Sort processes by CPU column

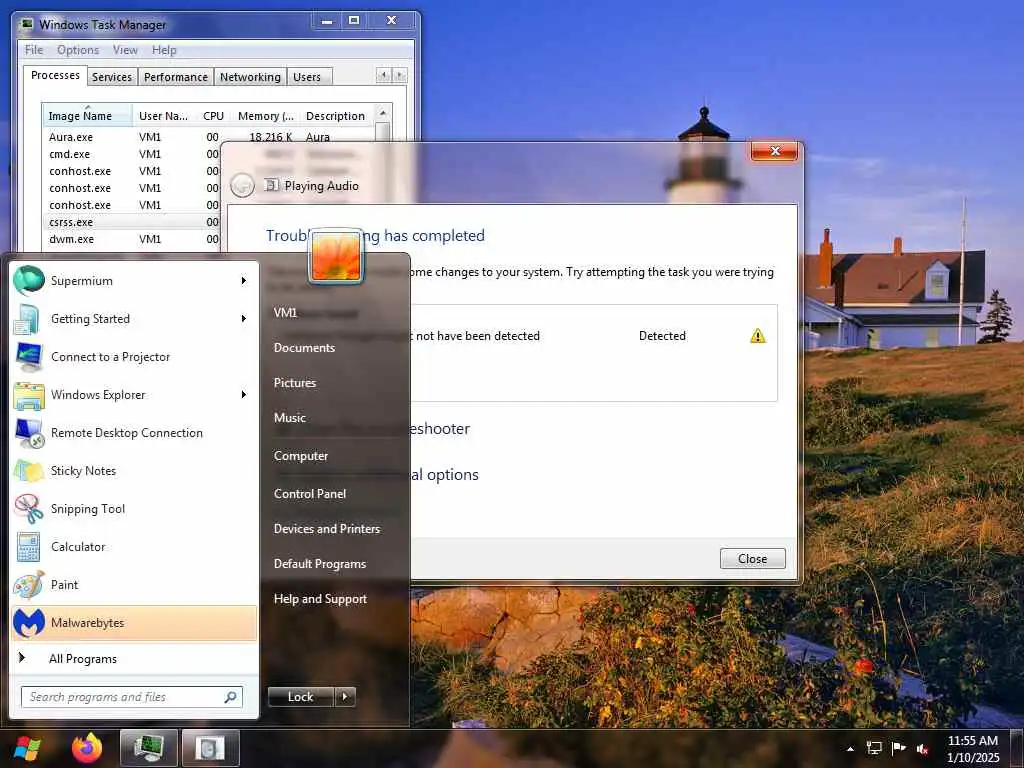pyautogui.click(x=213, y=116)
